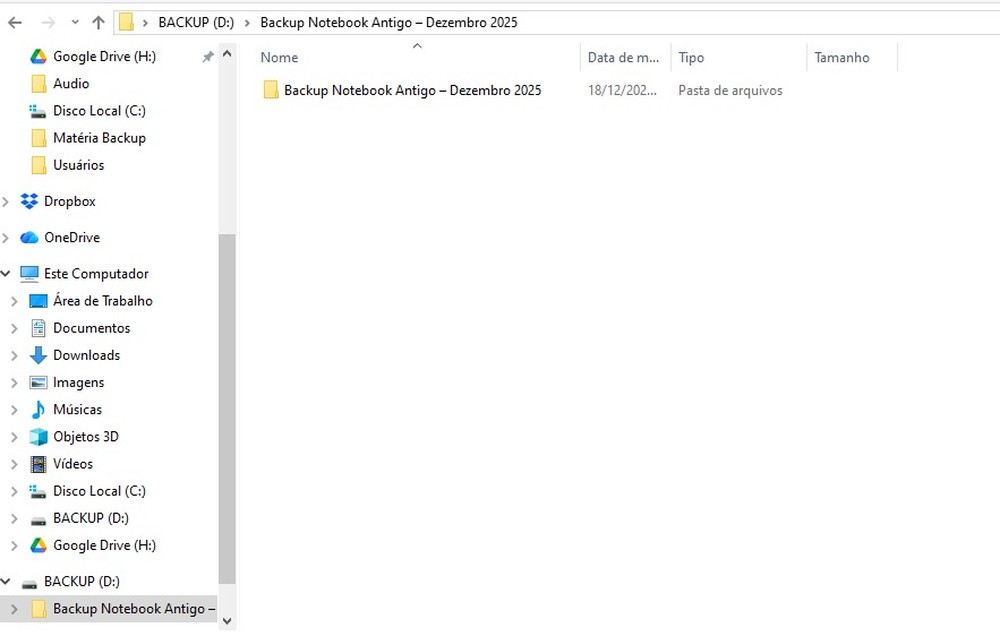Click the Músicas music note icon

click(x=38, y=410)
